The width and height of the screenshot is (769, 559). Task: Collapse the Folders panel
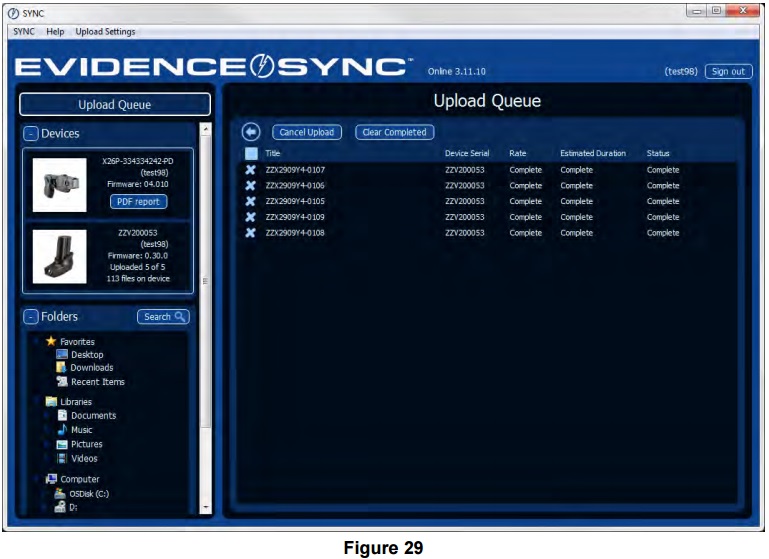(x=30, y=317)
